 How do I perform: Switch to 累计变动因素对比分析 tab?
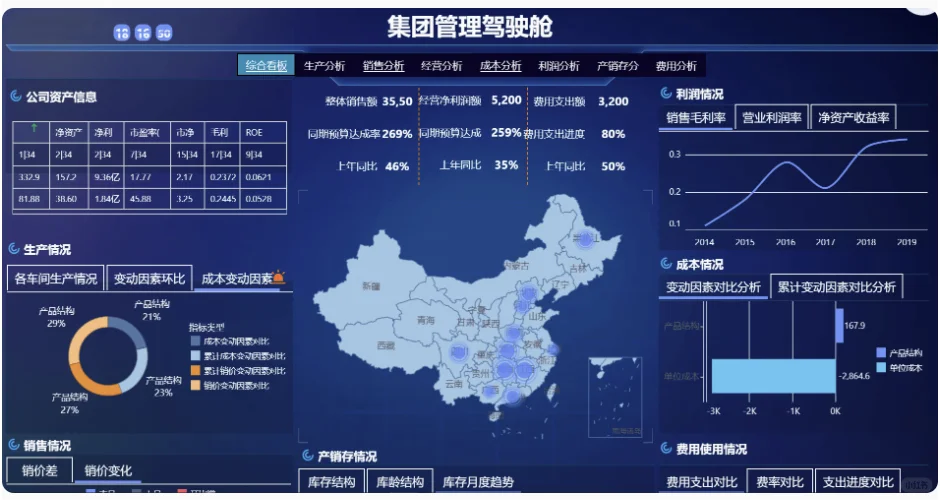point(836,287)
